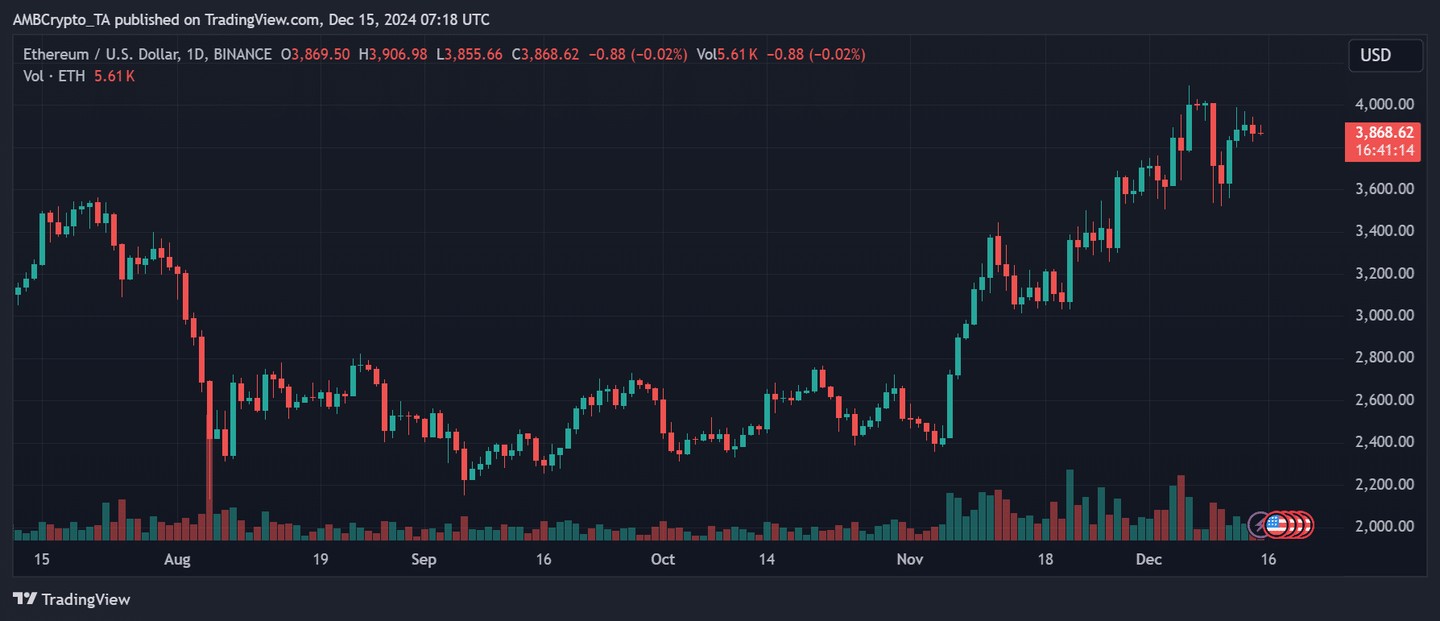The width and height of the screenshot is (1440, 621).
Task: Click the US flag economic event icon
Action: point(1275,524)
